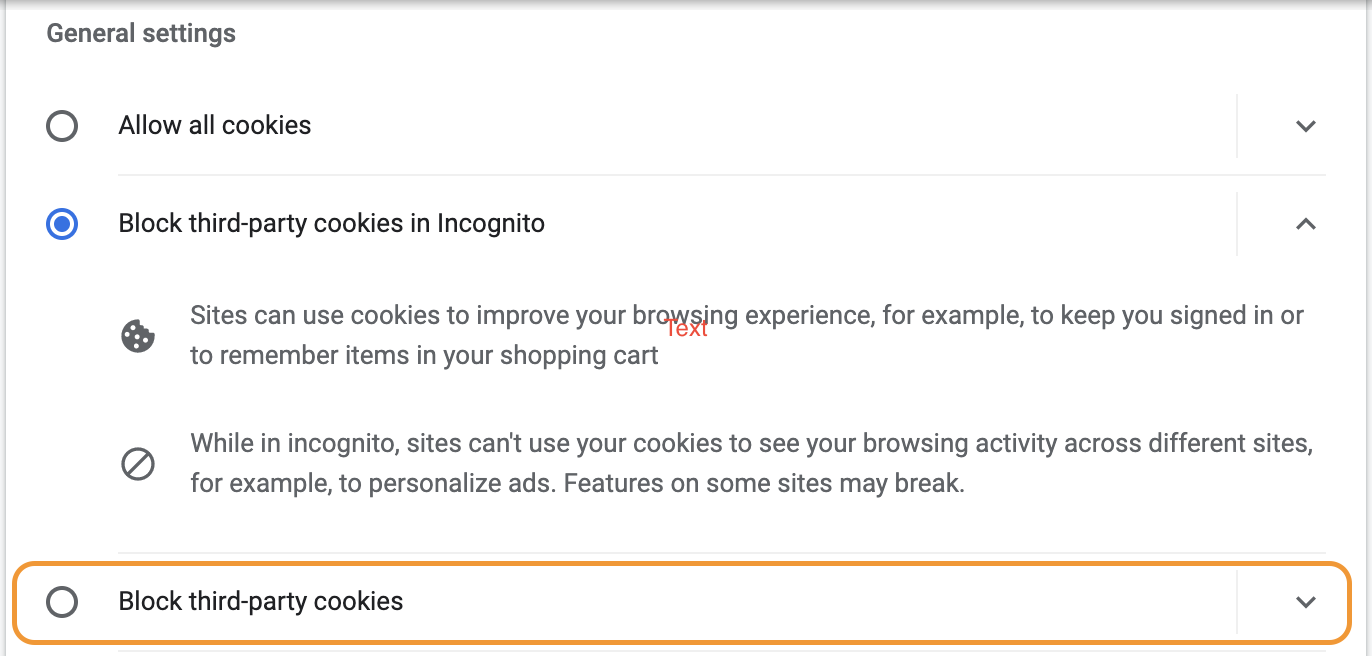Click the "General settings" heading
Screen dimensions: 1372x656
141,33
